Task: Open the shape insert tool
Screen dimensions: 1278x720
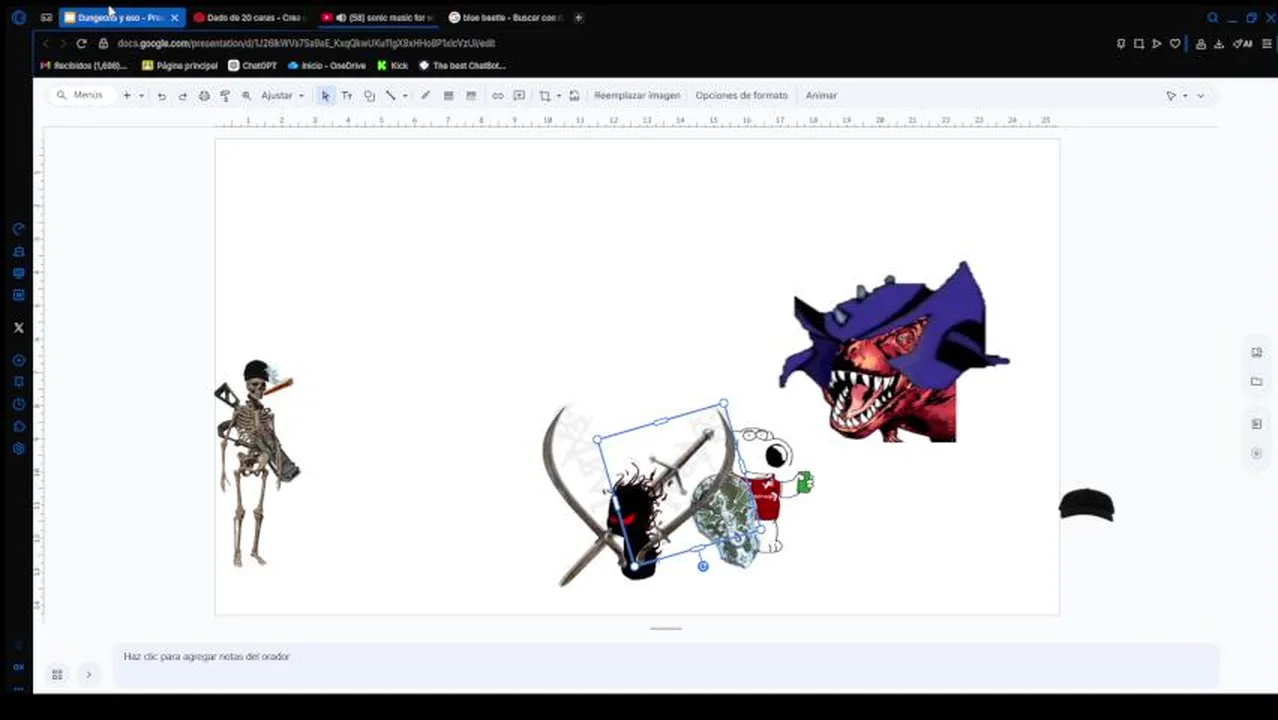Action: (x=369, y=96)
